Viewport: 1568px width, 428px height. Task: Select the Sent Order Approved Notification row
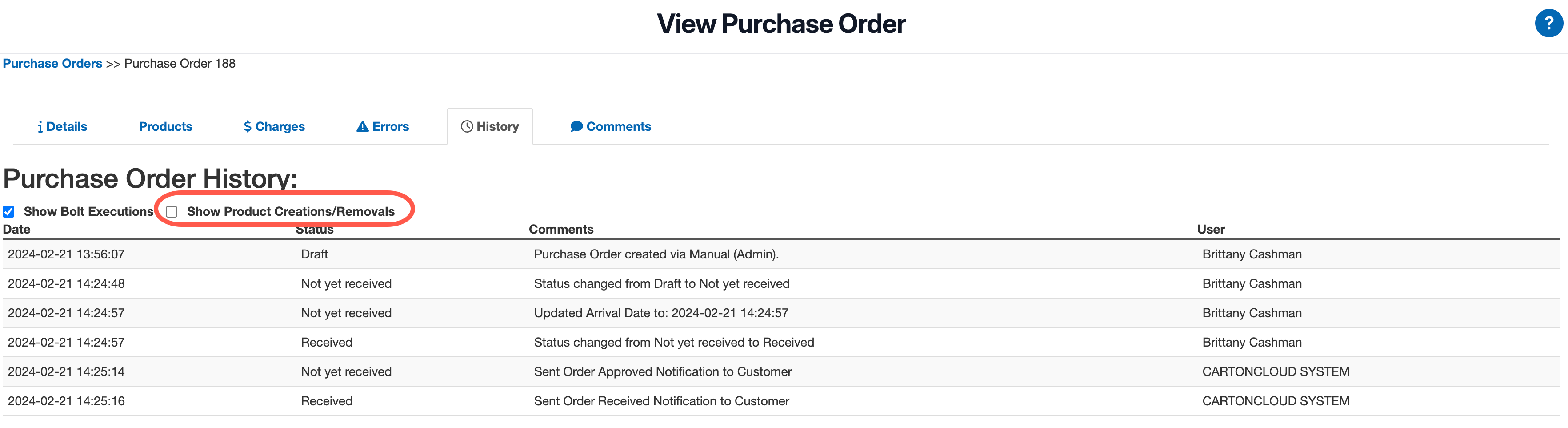pyautogui.click(x=663, y=371)
